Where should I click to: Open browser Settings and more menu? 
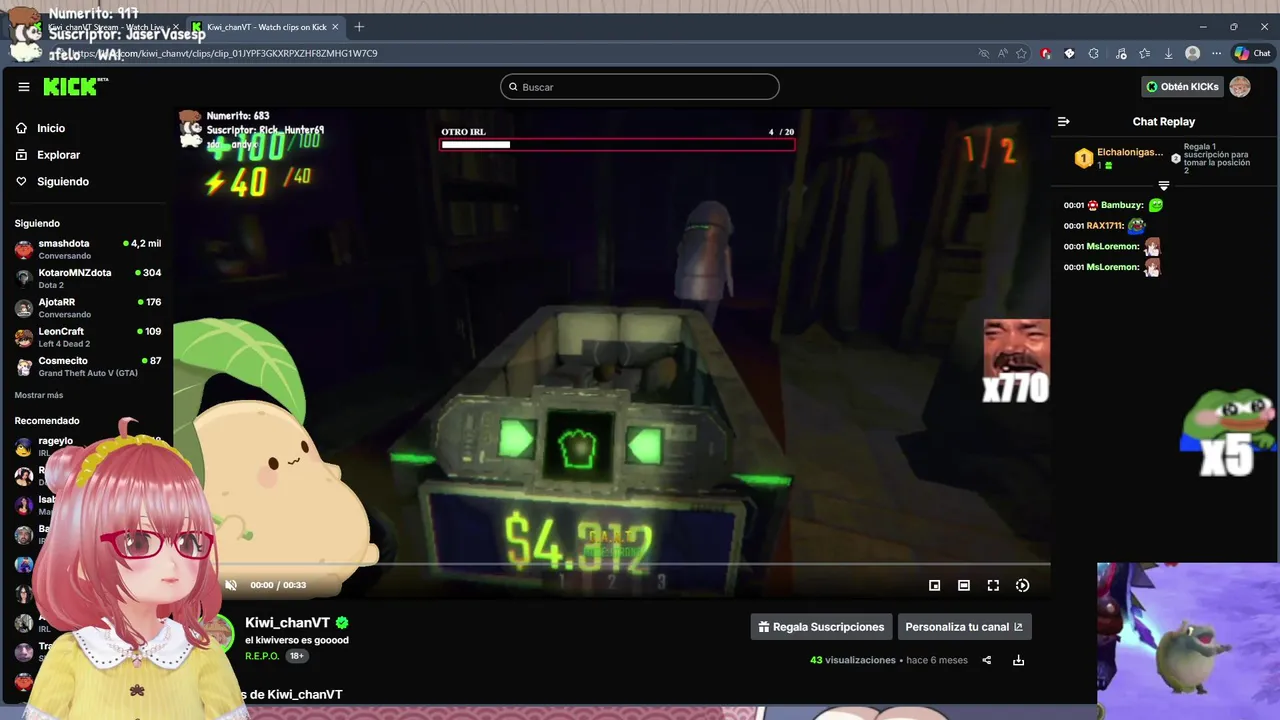[1217, 54]
